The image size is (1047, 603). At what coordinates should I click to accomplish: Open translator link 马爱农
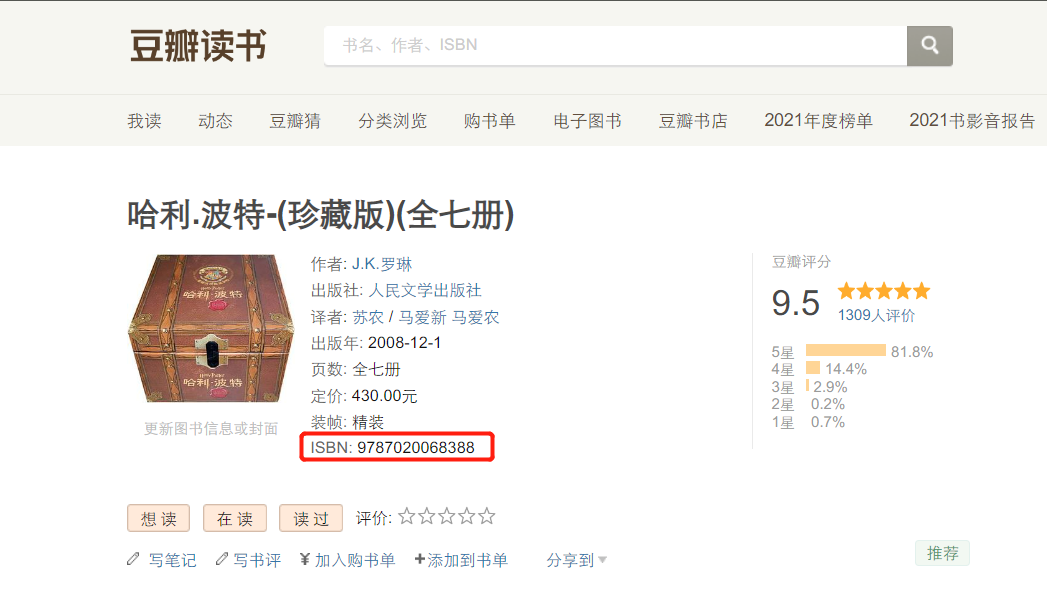click(475, 317)
